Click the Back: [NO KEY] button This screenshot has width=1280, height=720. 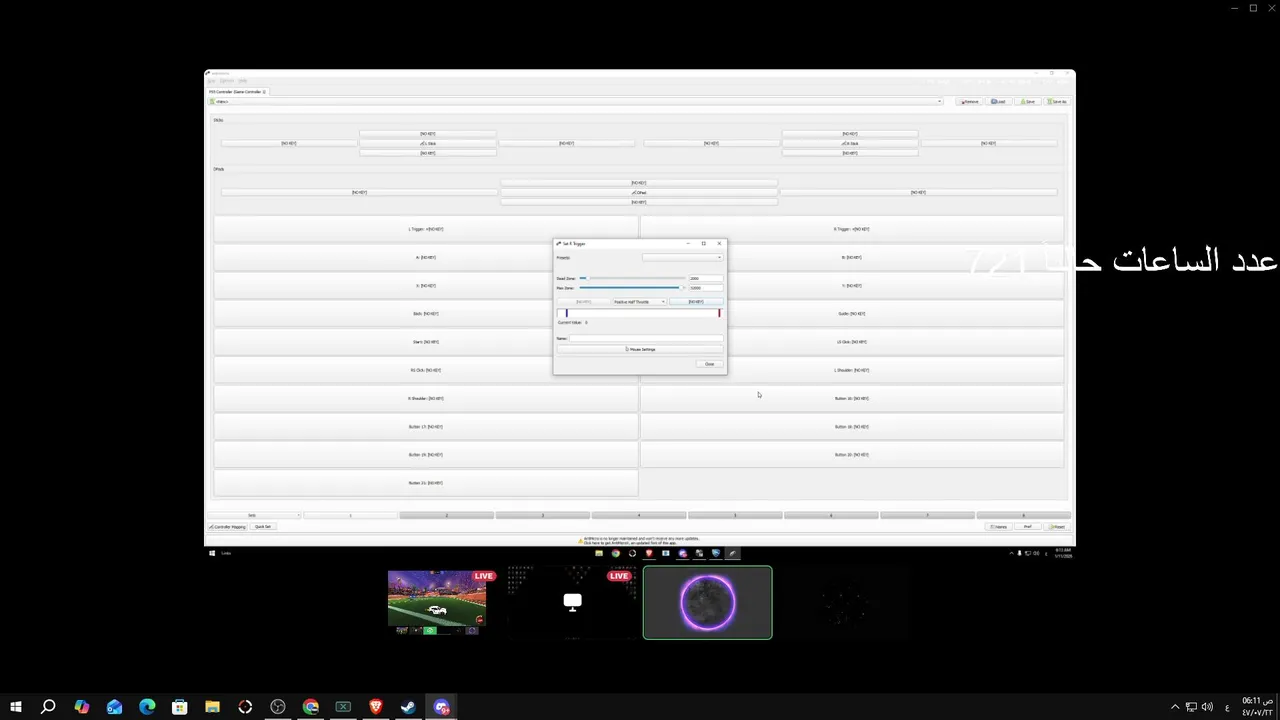point(426,314)
